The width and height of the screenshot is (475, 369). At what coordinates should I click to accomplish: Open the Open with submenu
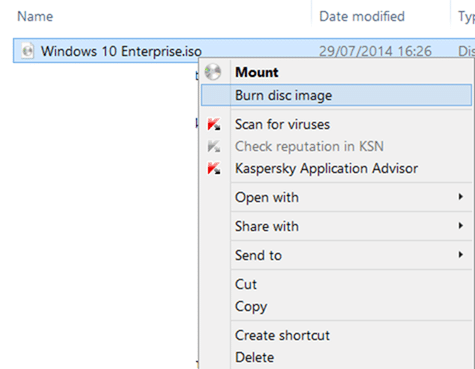point(336,197)
